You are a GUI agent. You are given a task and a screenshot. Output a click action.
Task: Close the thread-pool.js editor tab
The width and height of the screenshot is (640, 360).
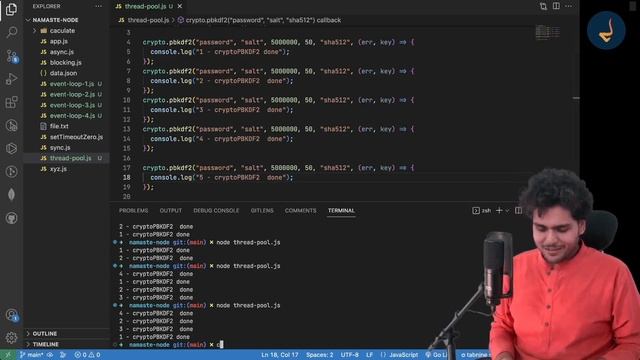pyautogui.click(x=180, y=6)
